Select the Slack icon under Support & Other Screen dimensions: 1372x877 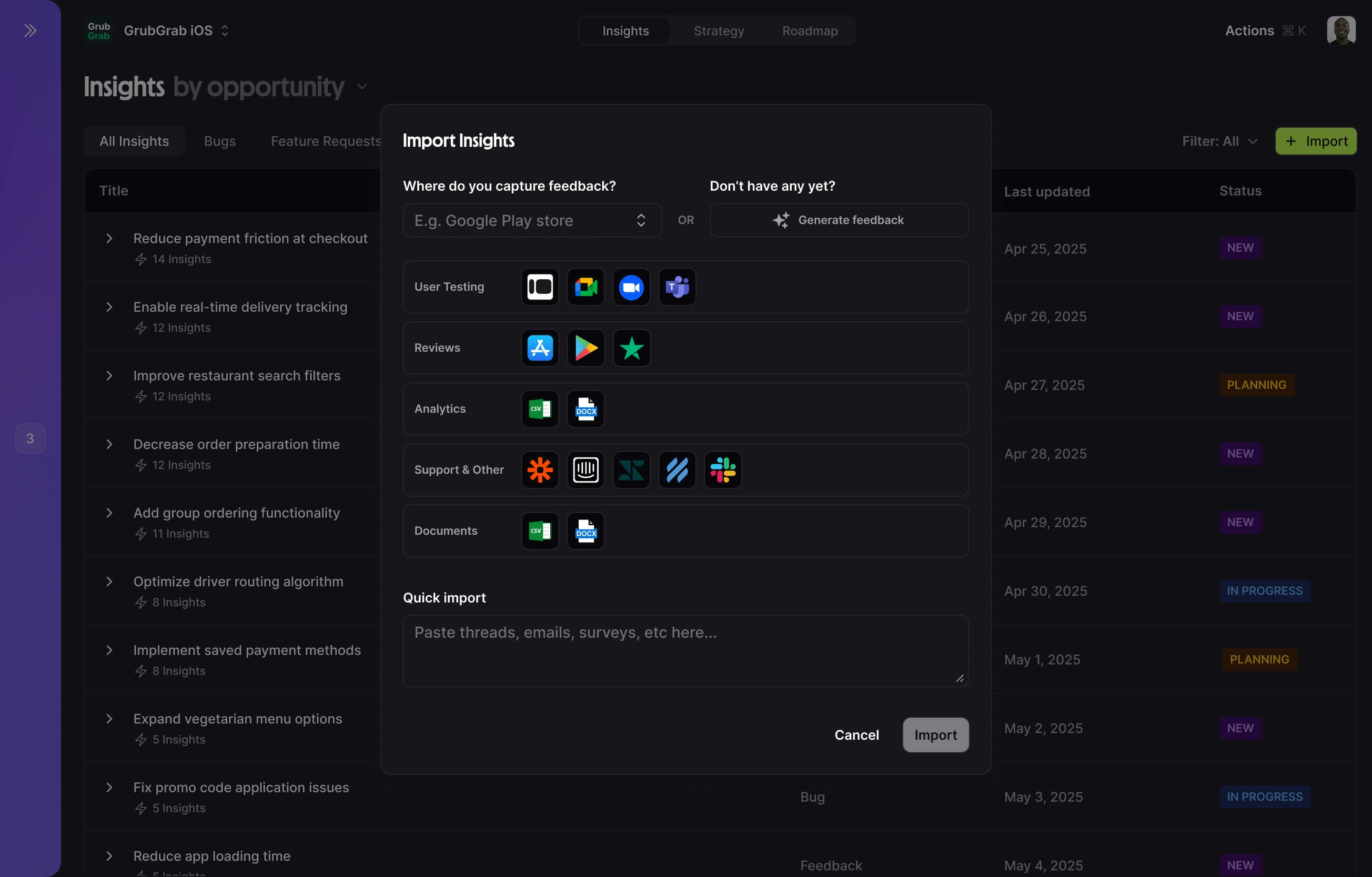tap(723, 470)
